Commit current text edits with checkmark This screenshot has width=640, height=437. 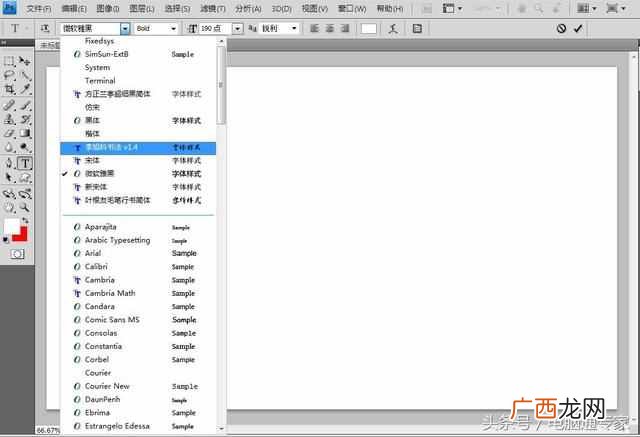coord(578,28)
